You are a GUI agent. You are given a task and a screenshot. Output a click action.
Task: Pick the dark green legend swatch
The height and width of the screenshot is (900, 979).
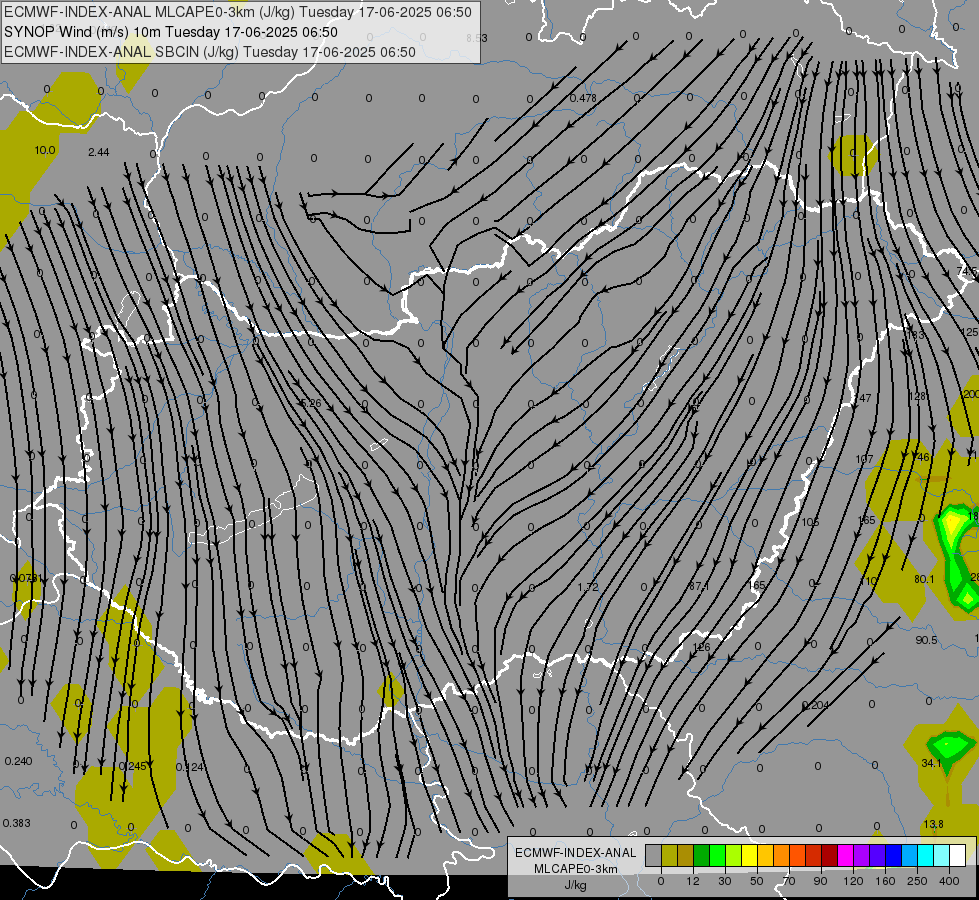702,856
